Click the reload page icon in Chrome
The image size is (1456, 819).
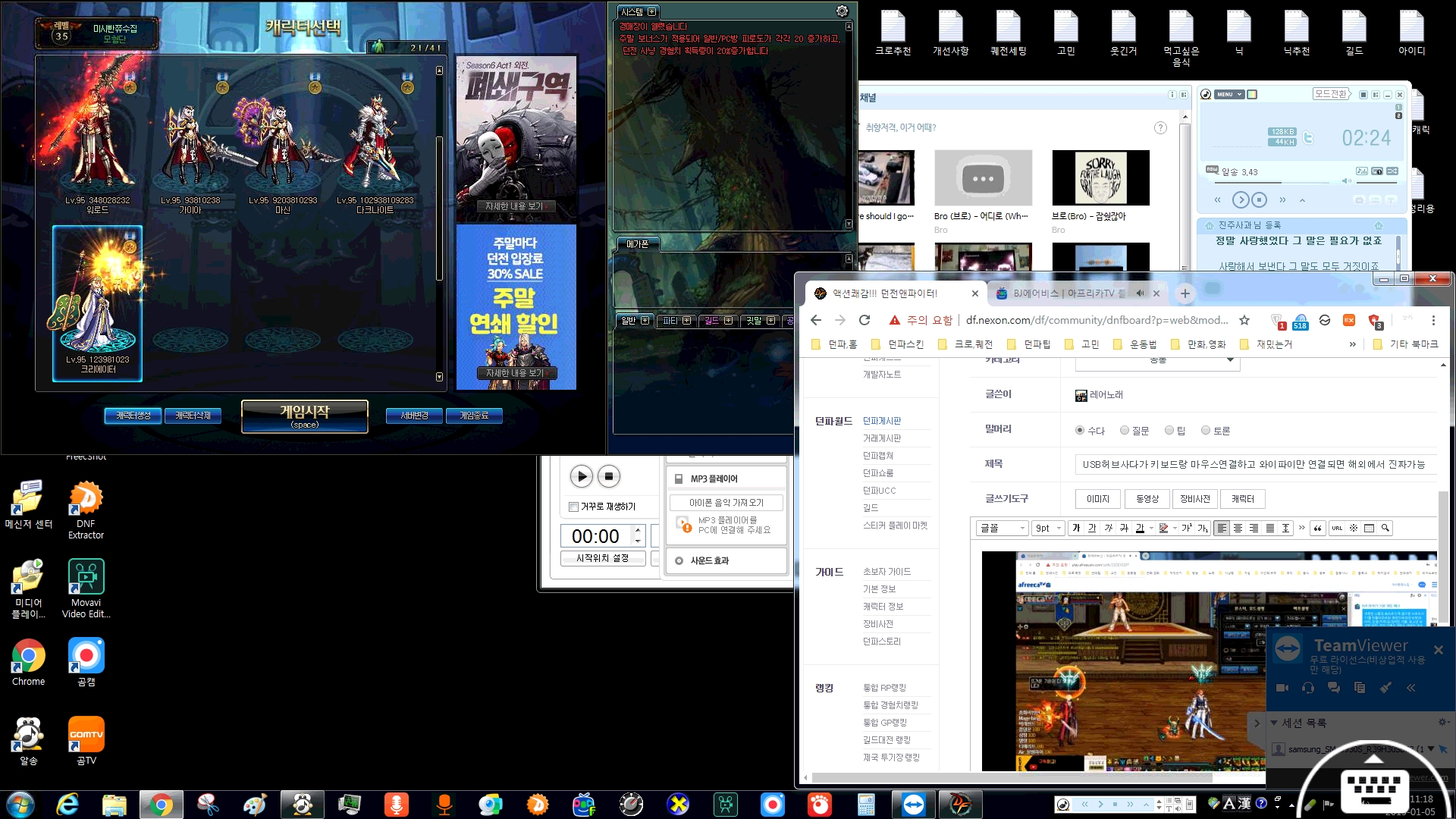tap(864, 320)
